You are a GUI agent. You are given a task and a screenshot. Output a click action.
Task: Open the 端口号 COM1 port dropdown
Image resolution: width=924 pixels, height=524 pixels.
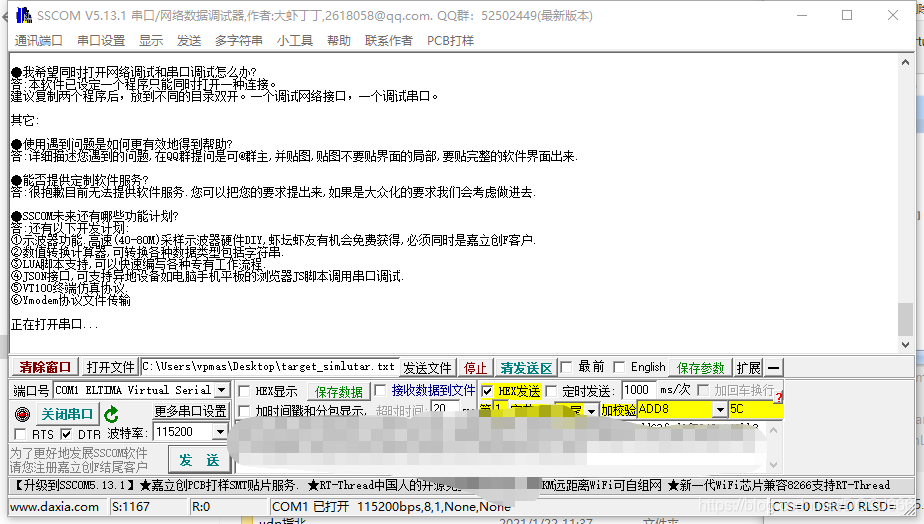[222, 390]
